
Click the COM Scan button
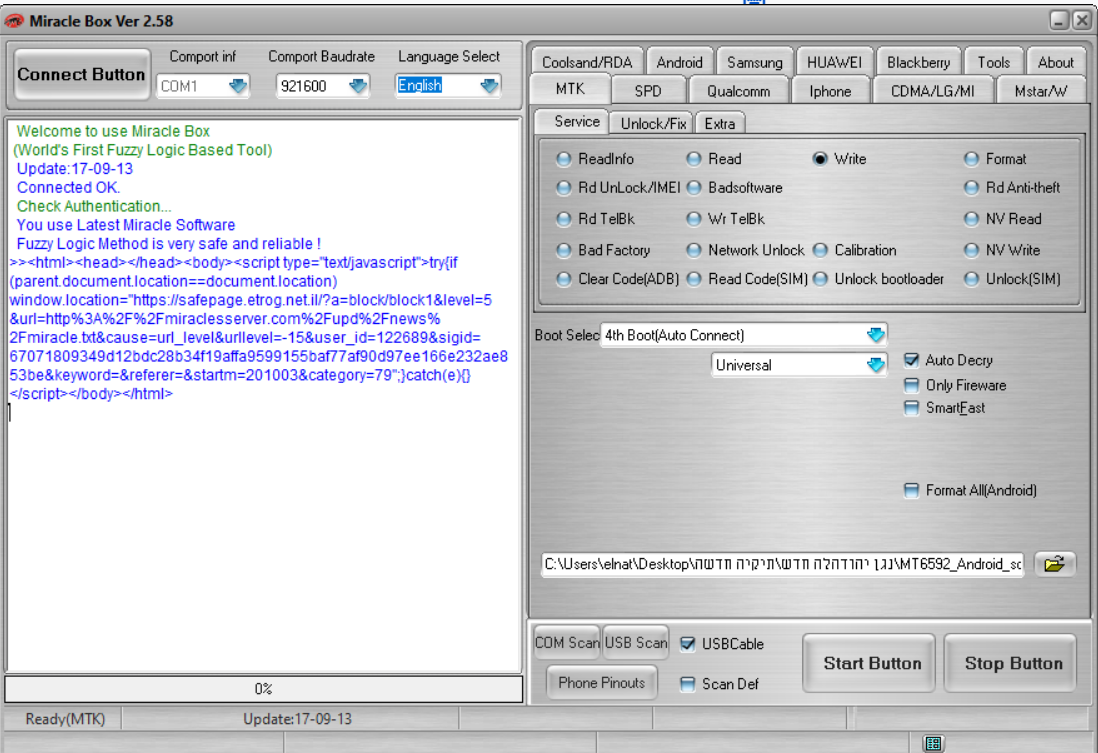pyautogui.click(x=567, y=642)
